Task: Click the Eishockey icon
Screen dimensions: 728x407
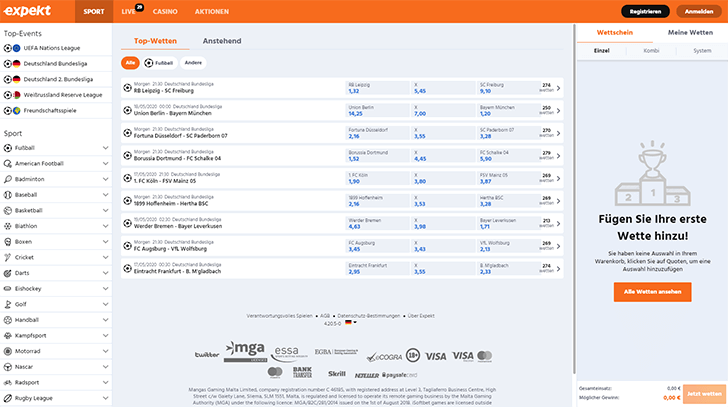Action: (7, 289)
